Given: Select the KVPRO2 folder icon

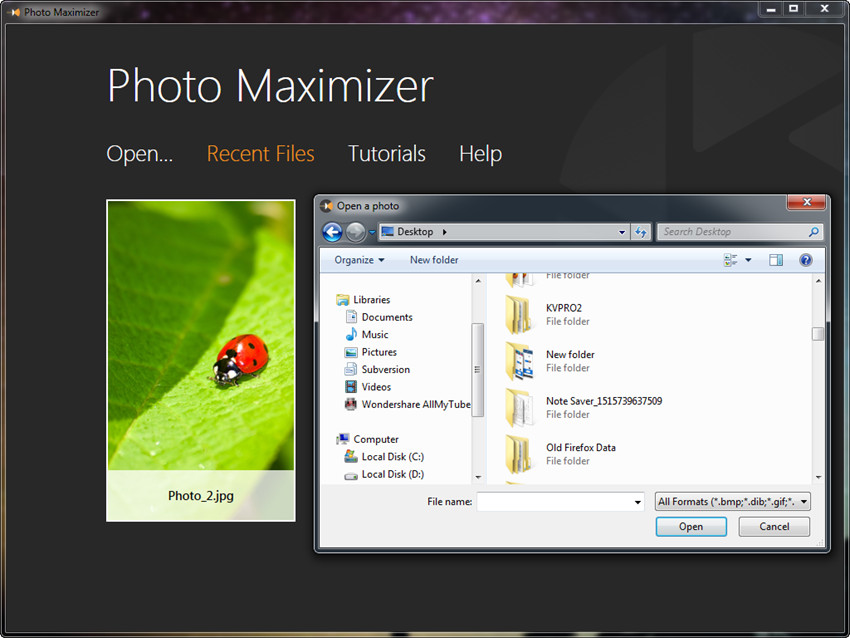Looking at the screenshot, I should click(518, 314).
